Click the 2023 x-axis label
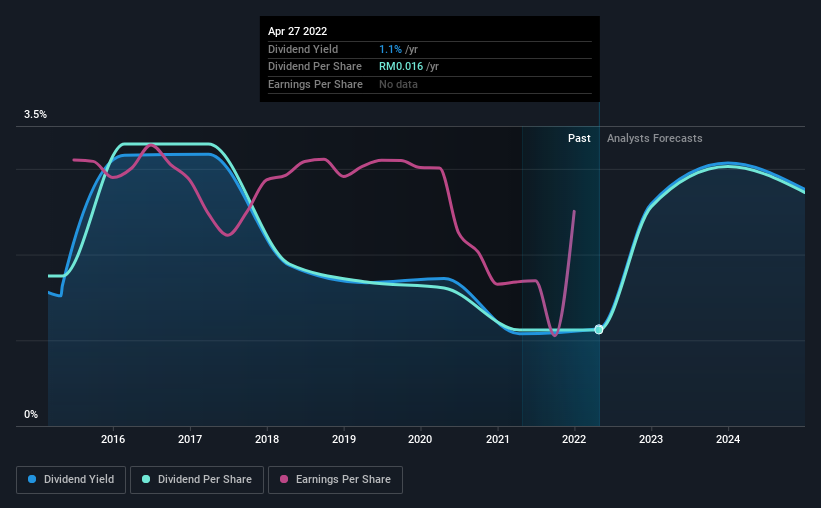 pos(651,439)
